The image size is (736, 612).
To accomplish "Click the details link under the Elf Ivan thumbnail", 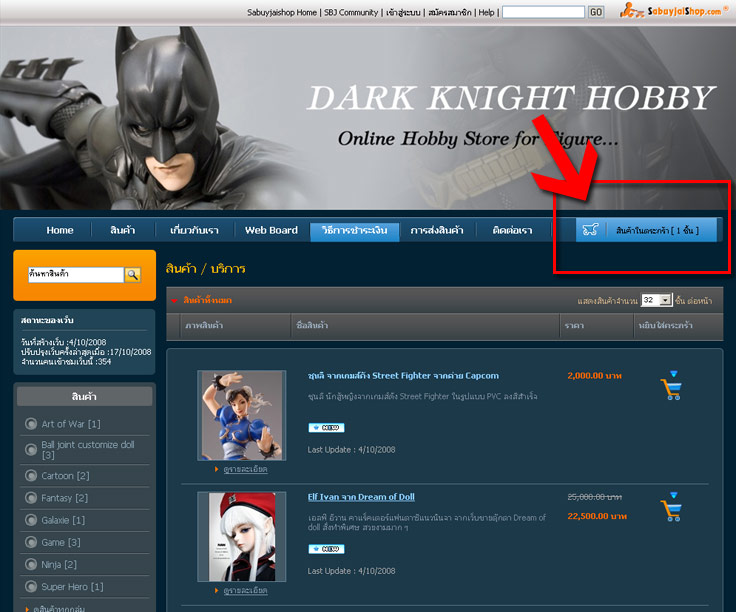I will [245, 590].
